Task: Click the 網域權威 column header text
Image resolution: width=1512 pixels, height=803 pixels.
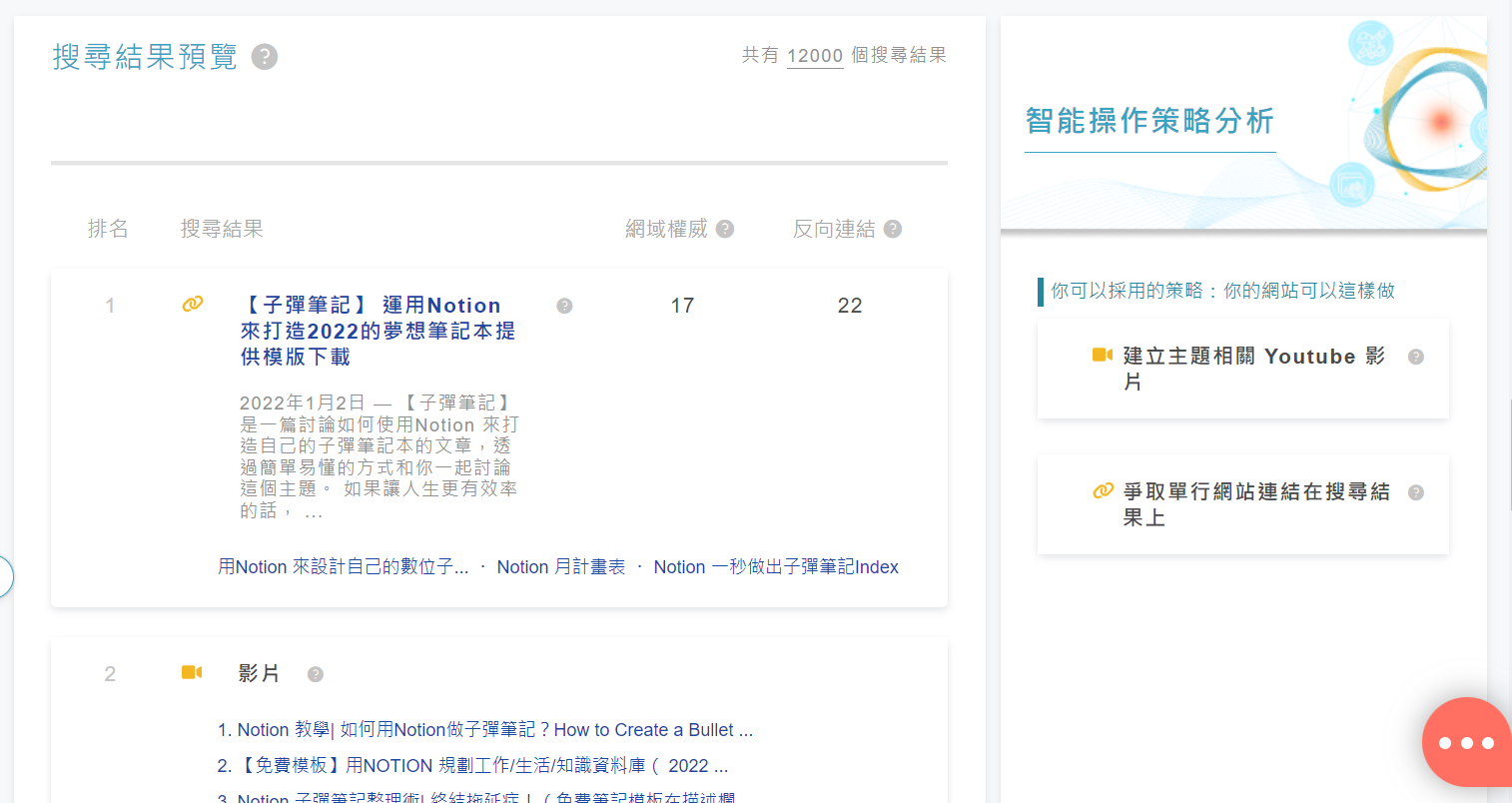Action: (x=666, y=229)
